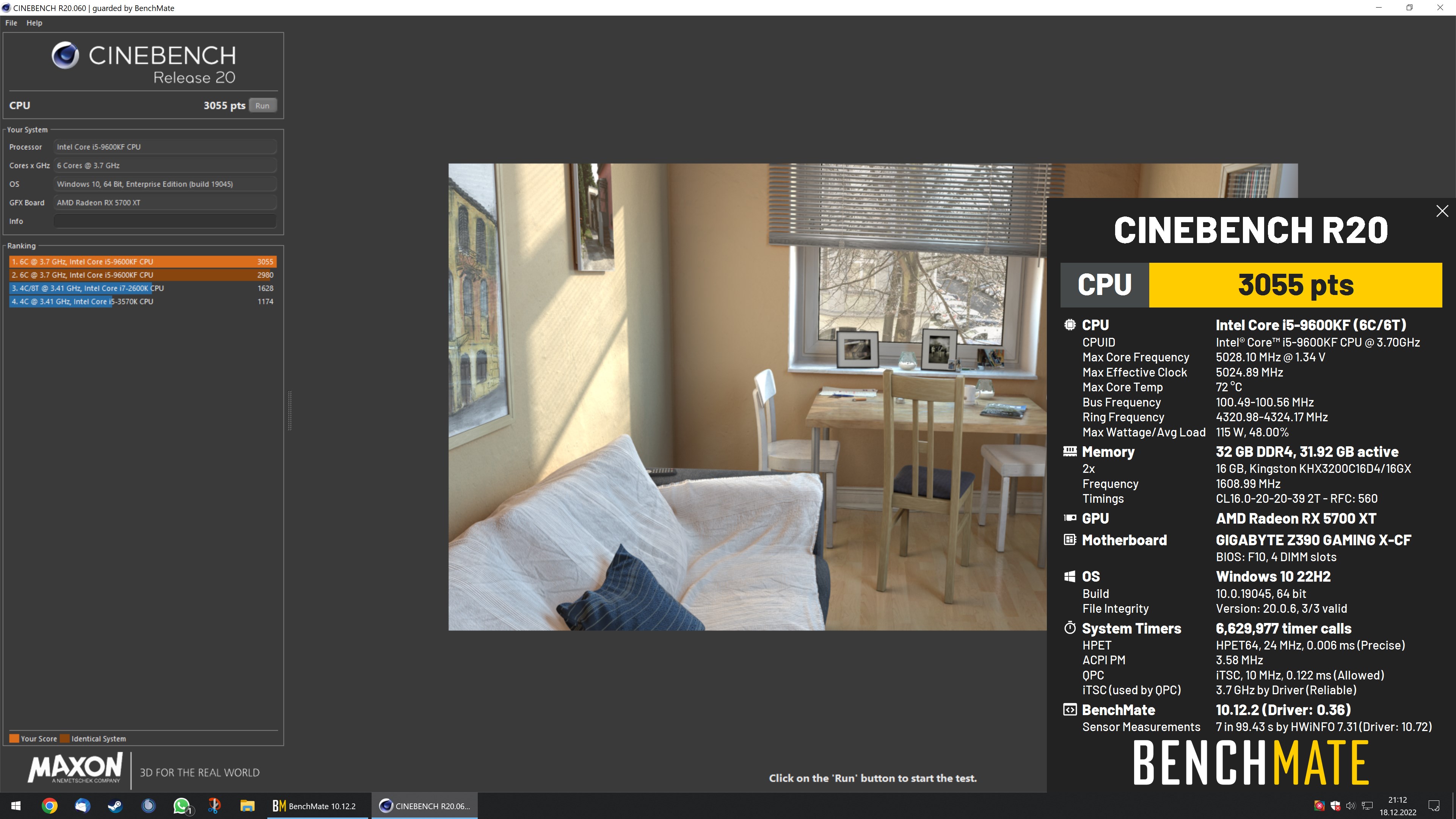Viewport: 1456px width, 819px height.
Task: Open the scissors snipping app in taskbar
Action: (x=214, y=806)
